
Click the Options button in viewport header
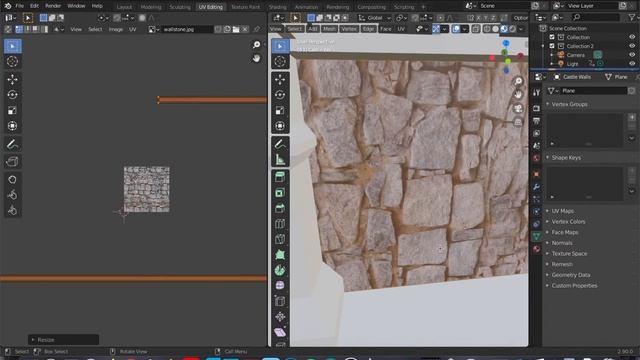pyautogui.click(x=520, y=18)
